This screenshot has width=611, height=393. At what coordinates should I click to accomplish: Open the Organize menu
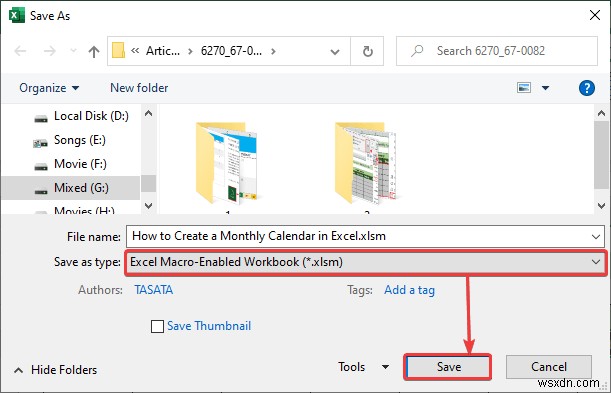(x=49, y=88)
